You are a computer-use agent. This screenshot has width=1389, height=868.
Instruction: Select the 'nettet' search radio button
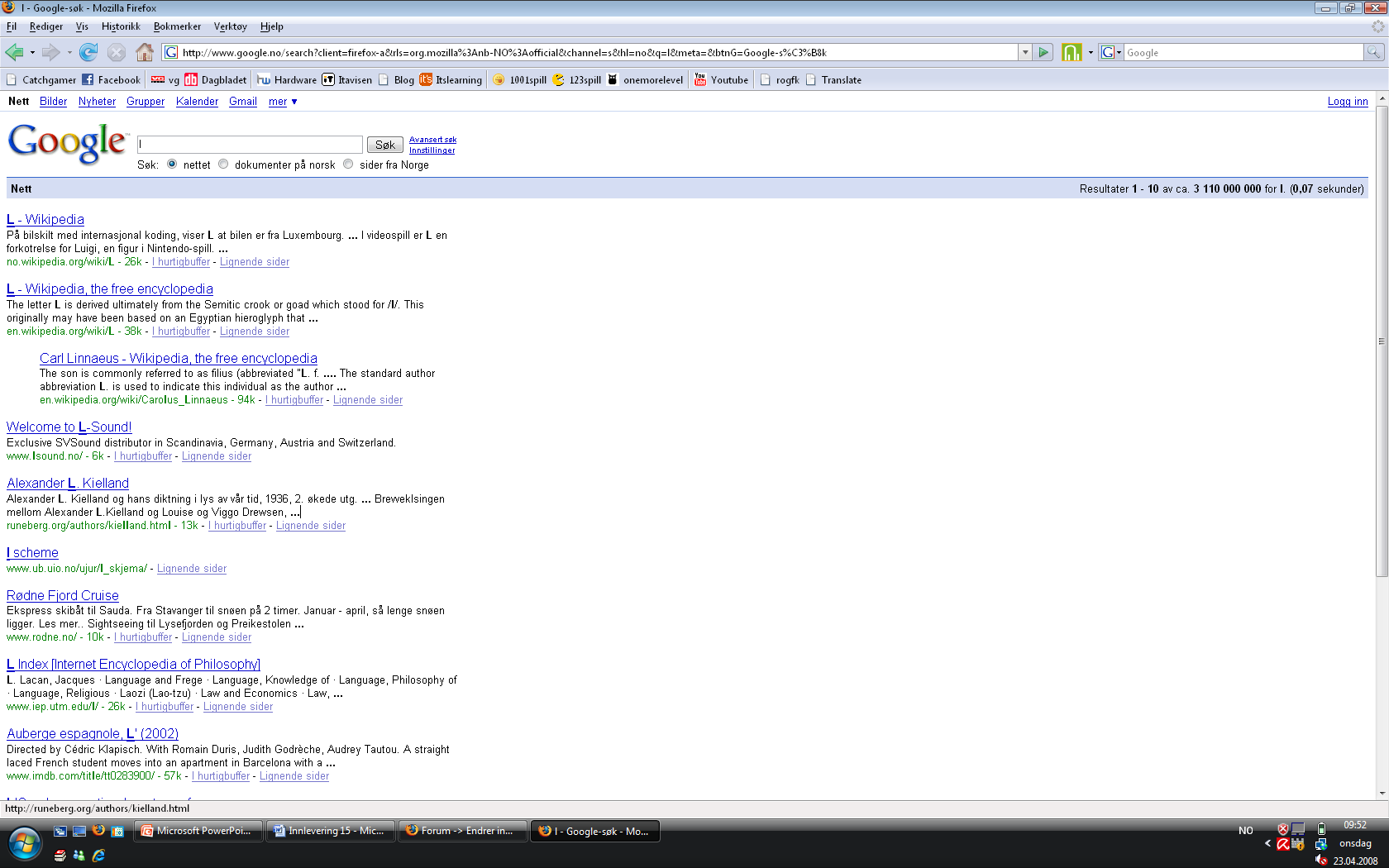click(172, 164)
